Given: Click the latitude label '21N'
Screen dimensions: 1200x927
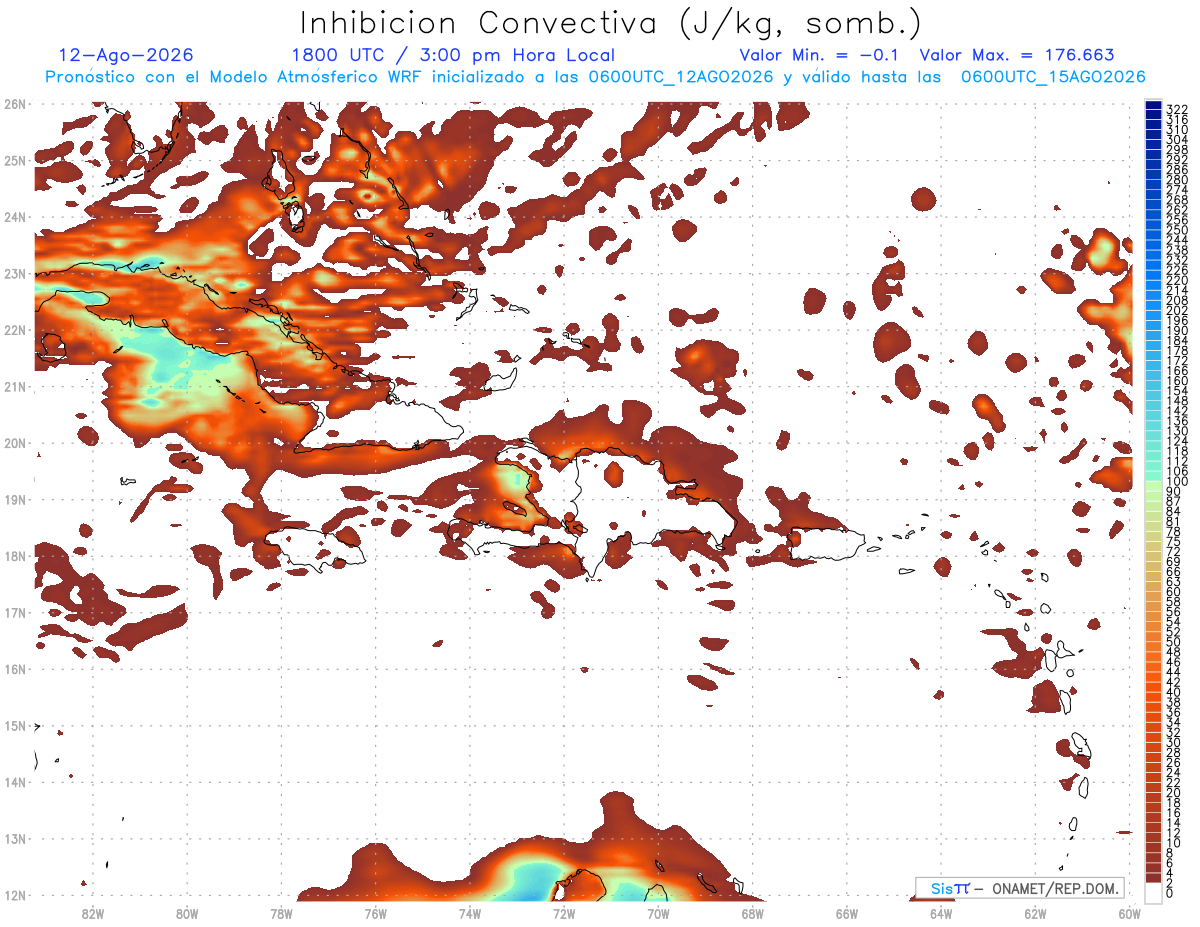Looking at the screenshot, I should (x=15, y=386).
